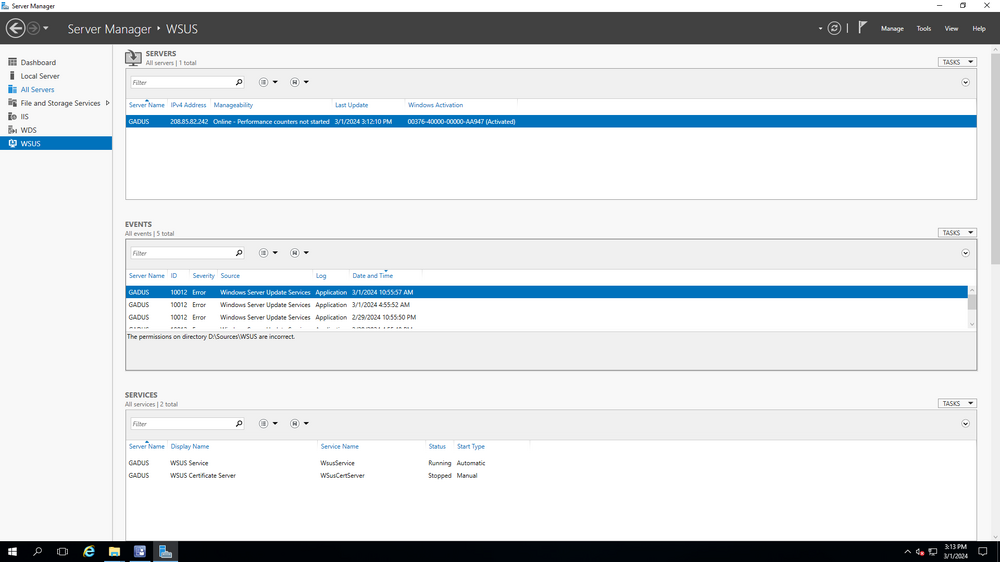Sort by Windows Activation column

pyautogui.click(x=436, y=105)
